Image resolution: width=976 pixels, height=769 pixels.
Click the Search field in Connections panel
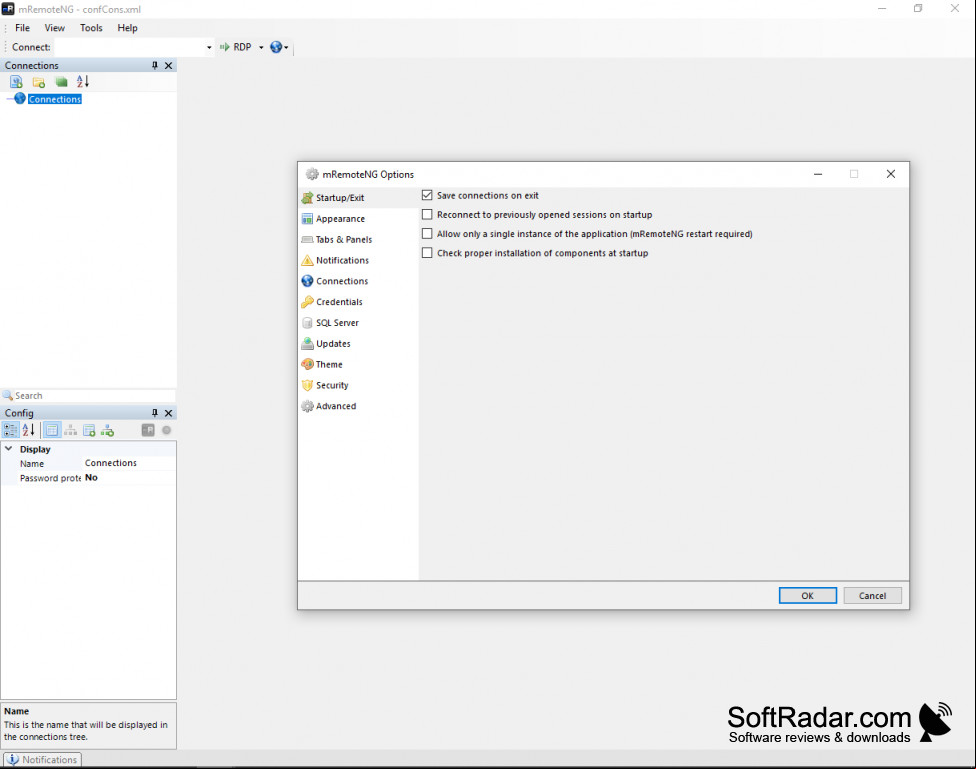point(88,395)
